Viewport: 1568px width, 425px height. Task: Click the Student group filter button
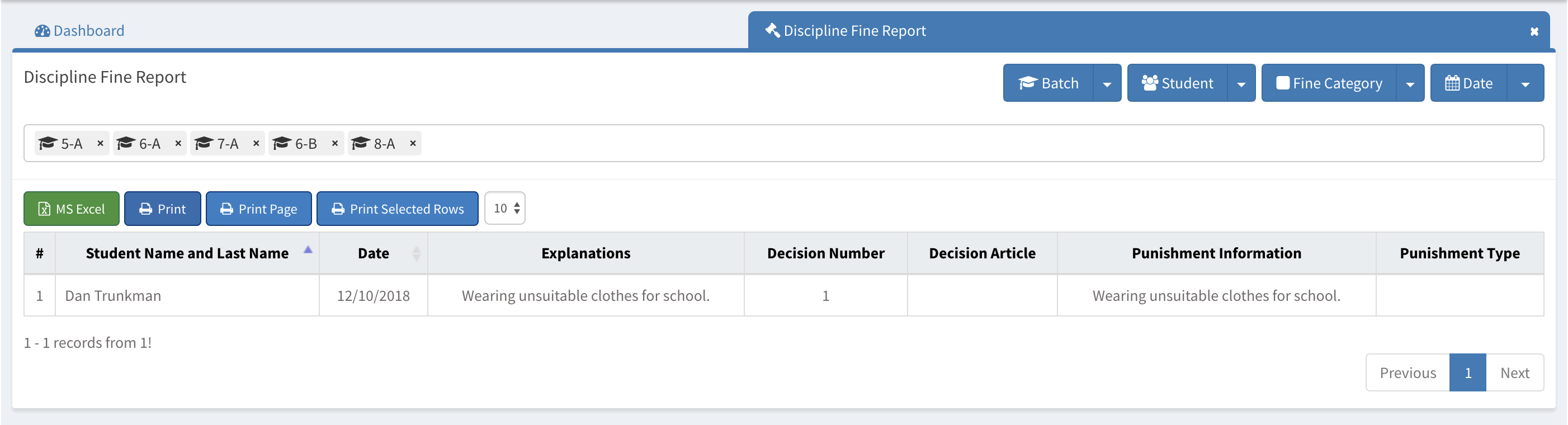coord(1177,83)
